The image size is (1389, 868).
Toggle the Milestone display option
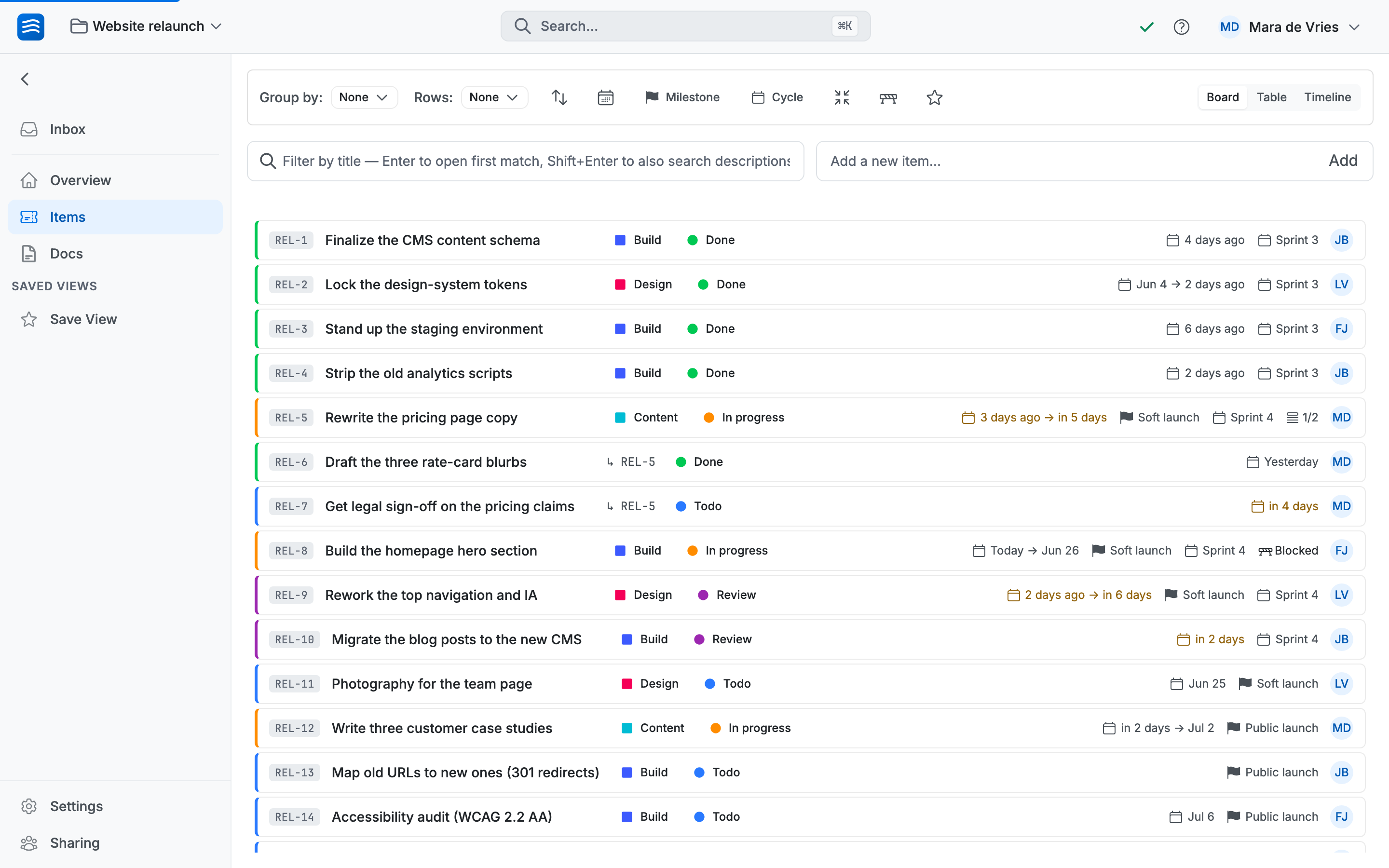682,97
